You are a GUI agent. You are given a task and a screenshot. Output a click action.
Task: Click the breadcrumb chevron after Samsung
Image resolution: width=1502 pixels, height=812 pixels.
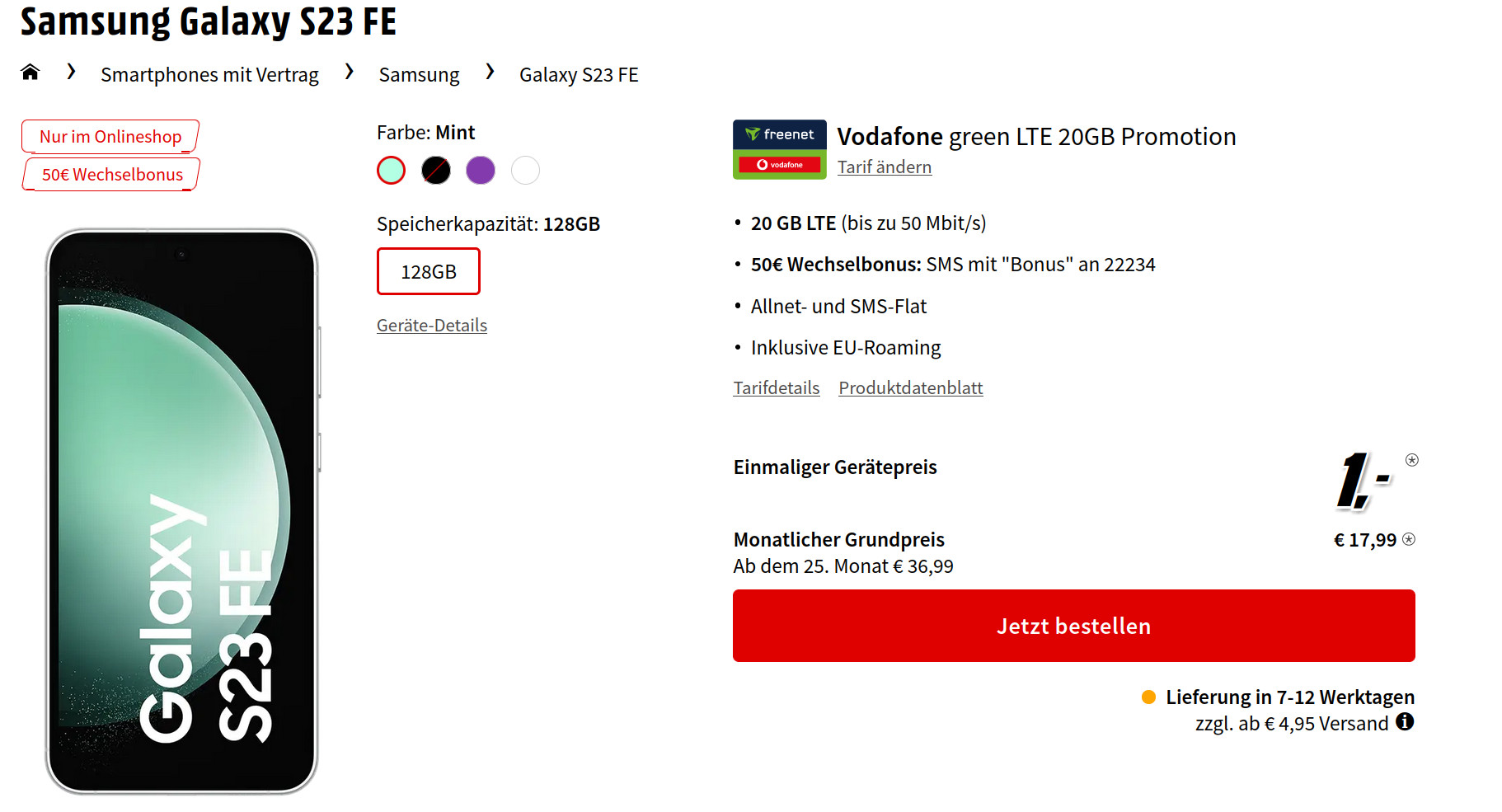pyautogui.click(x=490, y=73)
